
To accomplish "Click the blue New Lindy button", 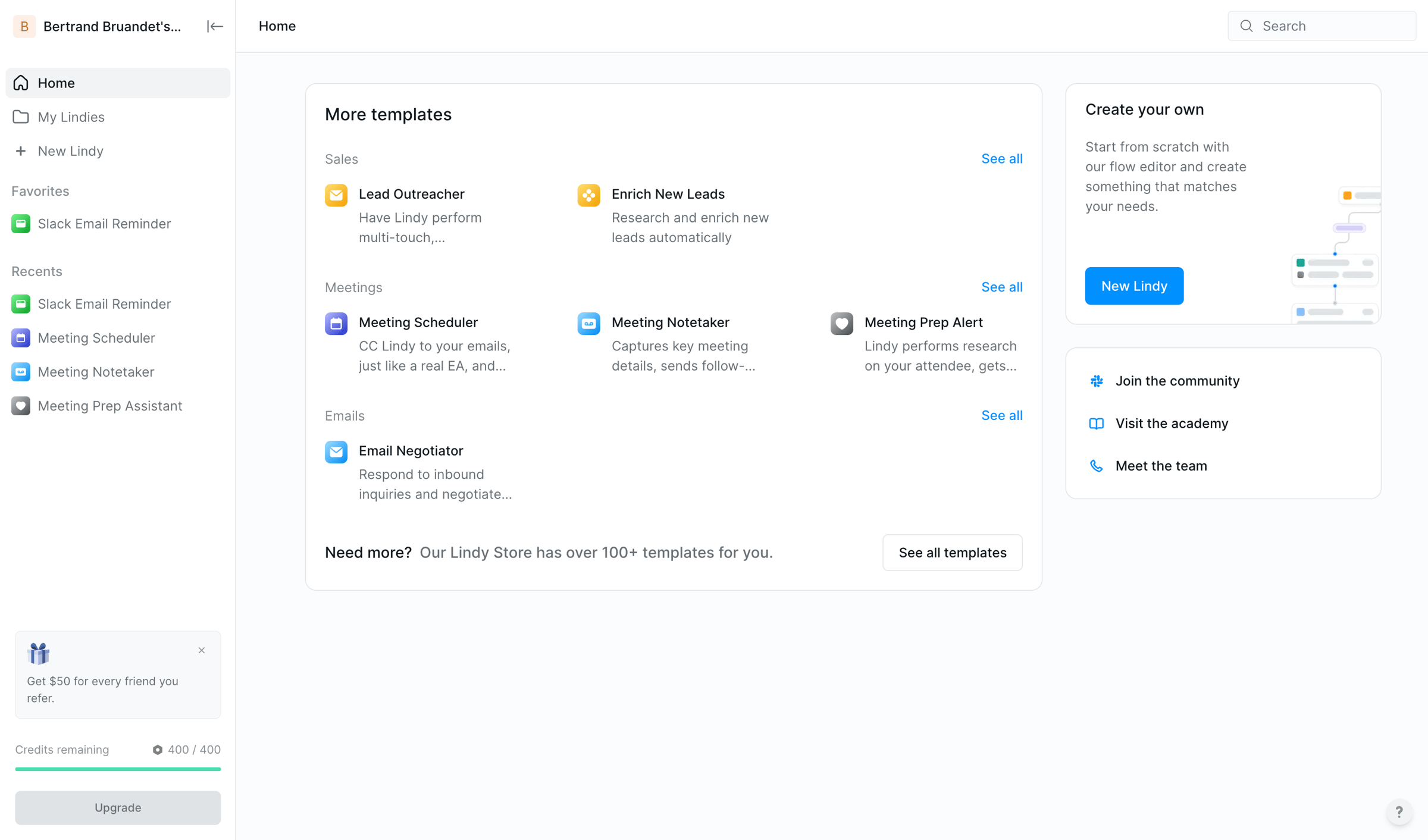I will (1134, 286).
